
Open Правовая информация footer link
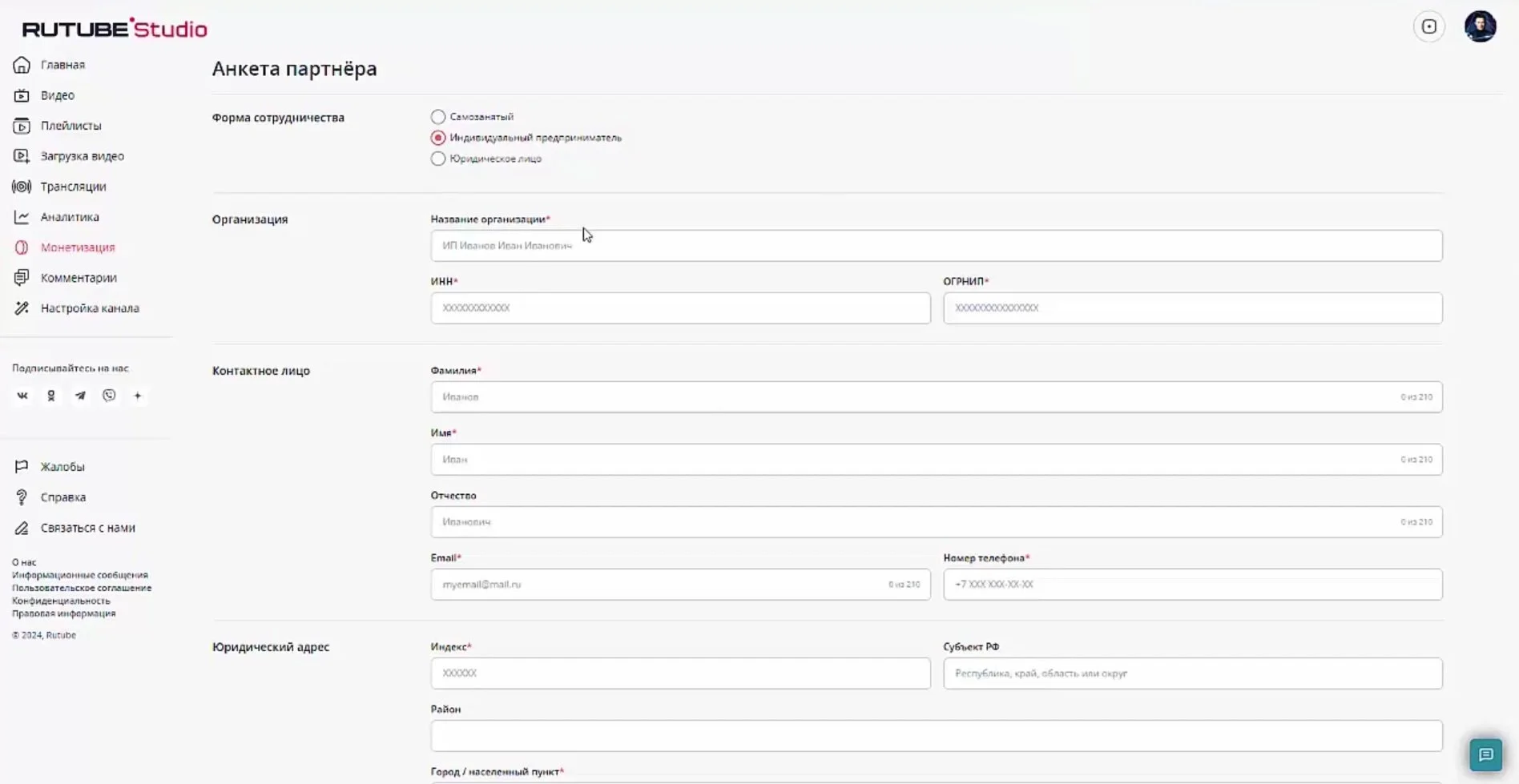tap(64, 613)
